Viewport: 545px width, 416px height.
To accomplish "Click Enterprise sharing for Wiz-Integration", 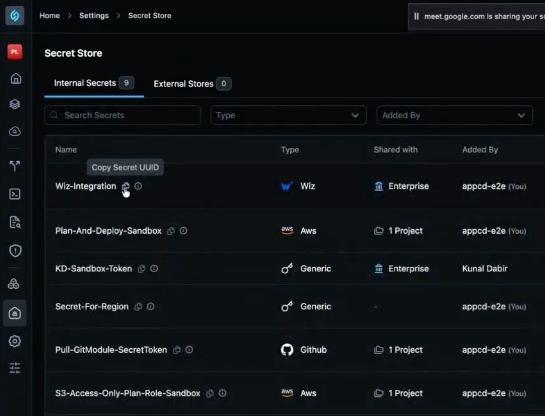I will (401, 186).
